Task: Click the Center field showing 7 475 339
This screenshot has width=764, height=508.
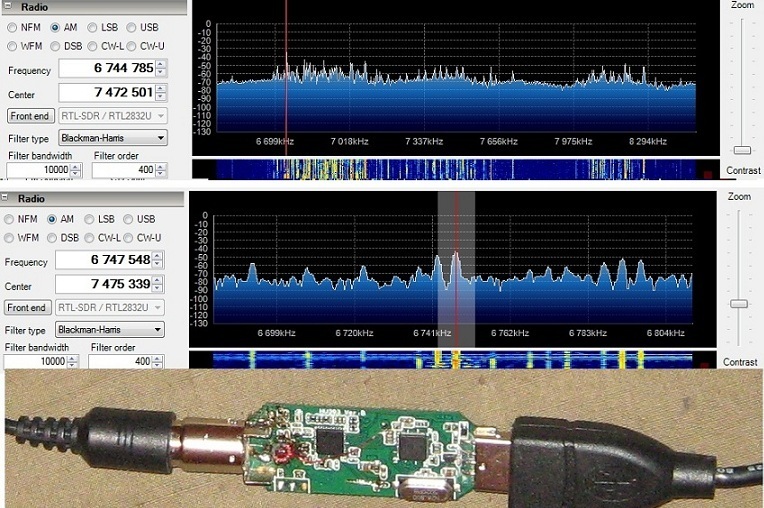Action: (x=103, y=284)
